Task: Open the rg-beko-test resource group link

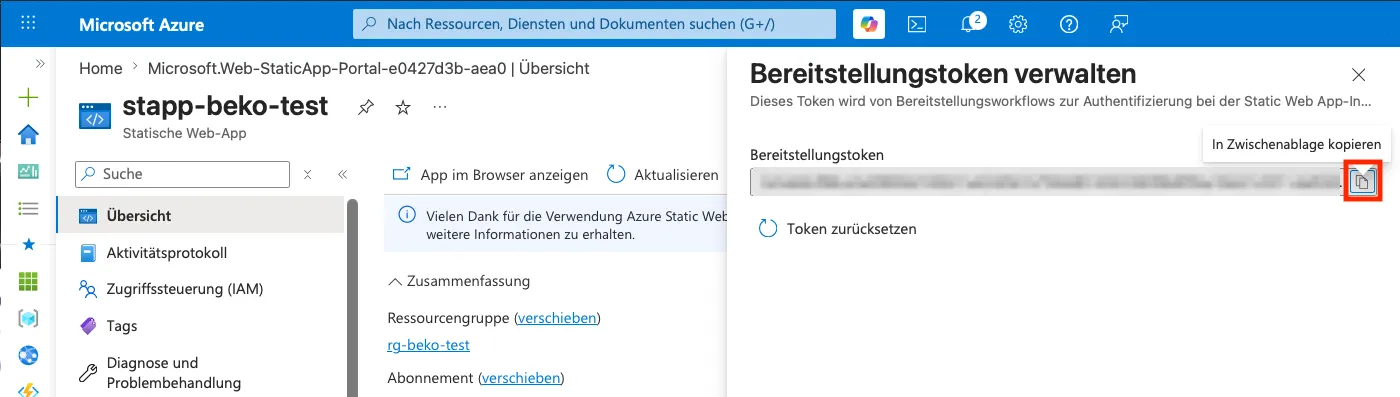Action: pyautogui.click(x=428, y=345)
